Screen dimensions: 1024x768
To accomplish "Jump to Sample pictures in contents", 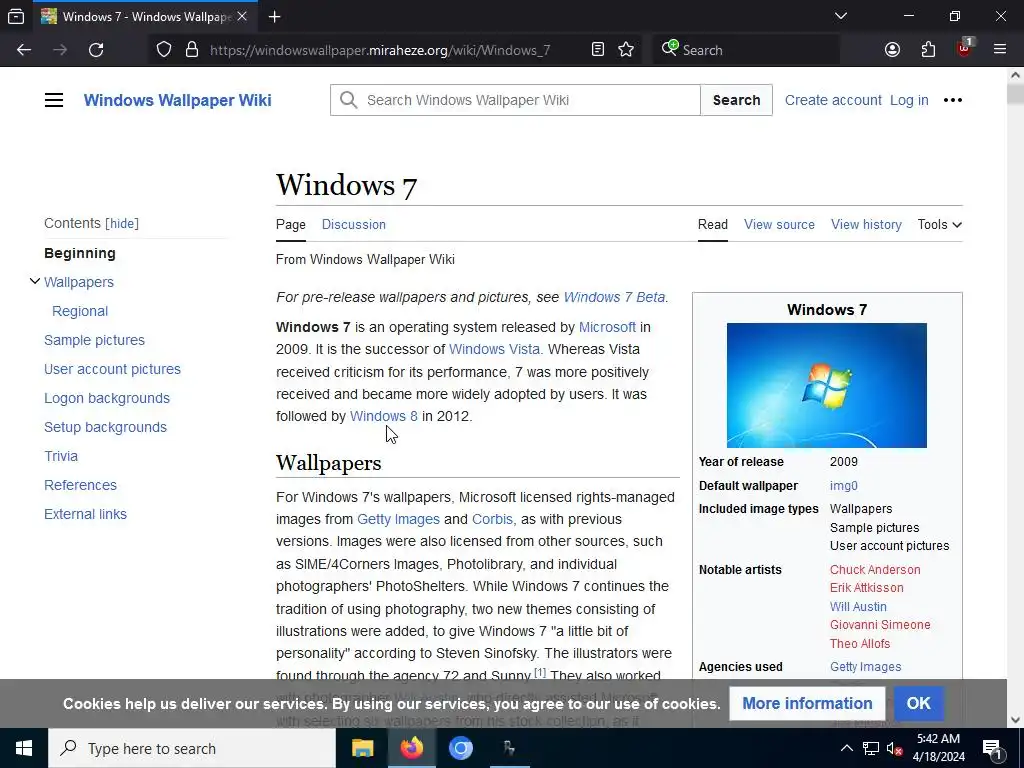I will 94,340.
